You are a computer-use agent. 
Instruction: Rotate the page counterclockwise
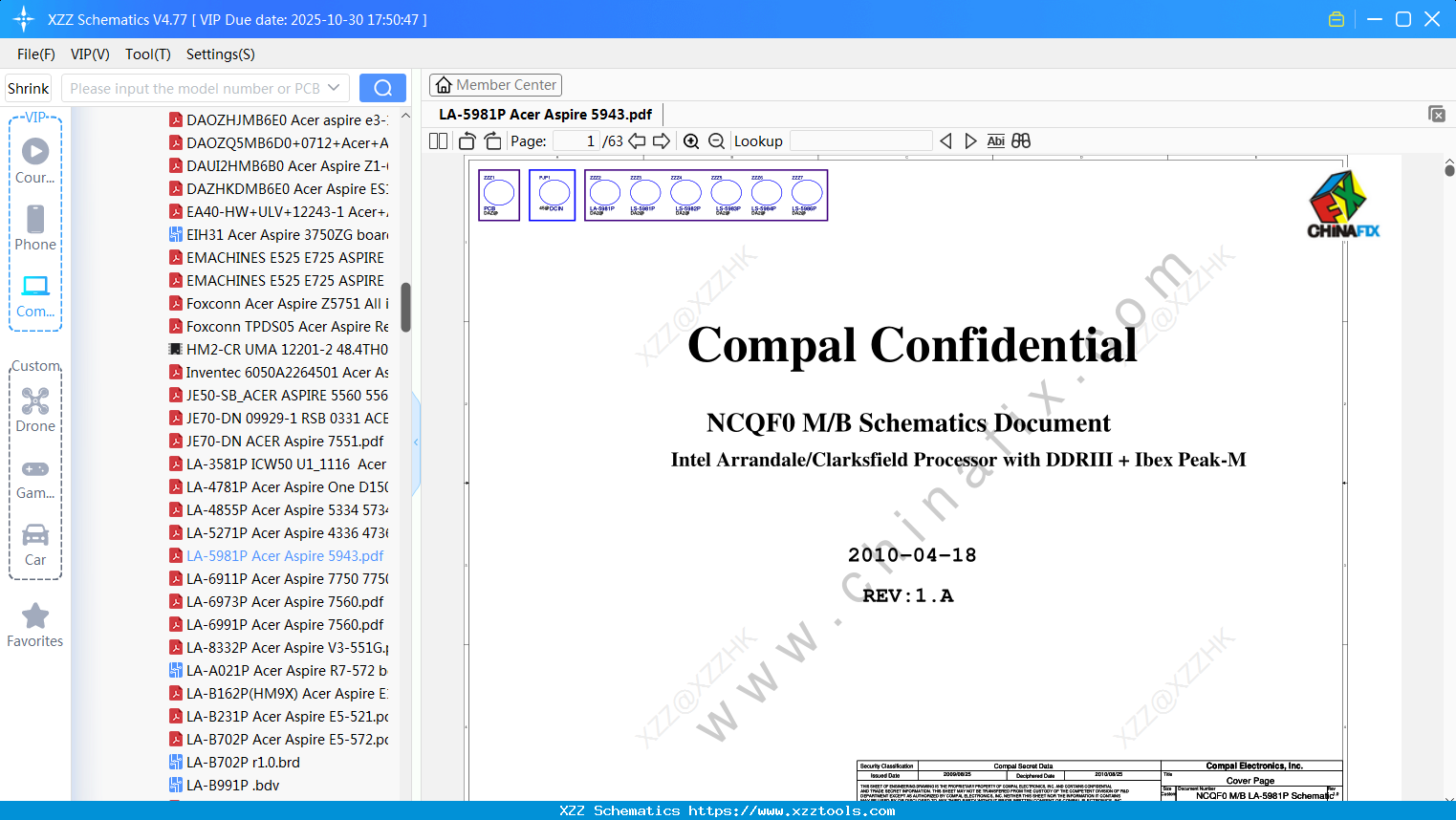467,141
